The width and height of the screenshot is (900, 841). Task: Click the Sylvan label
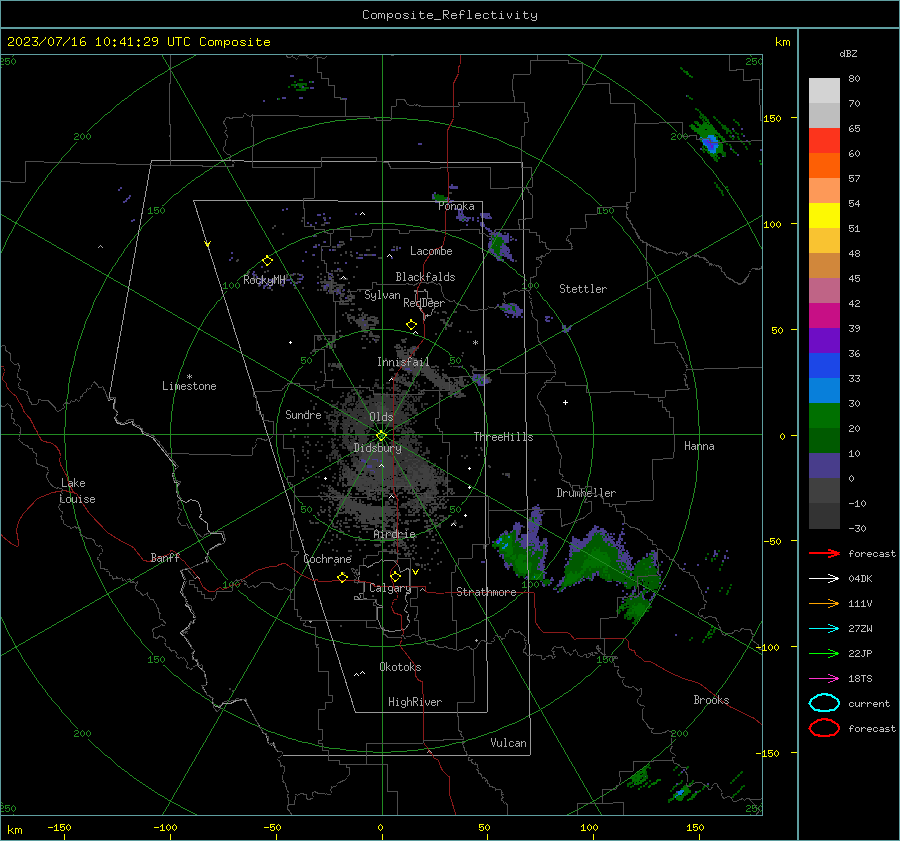coord(382,295)
